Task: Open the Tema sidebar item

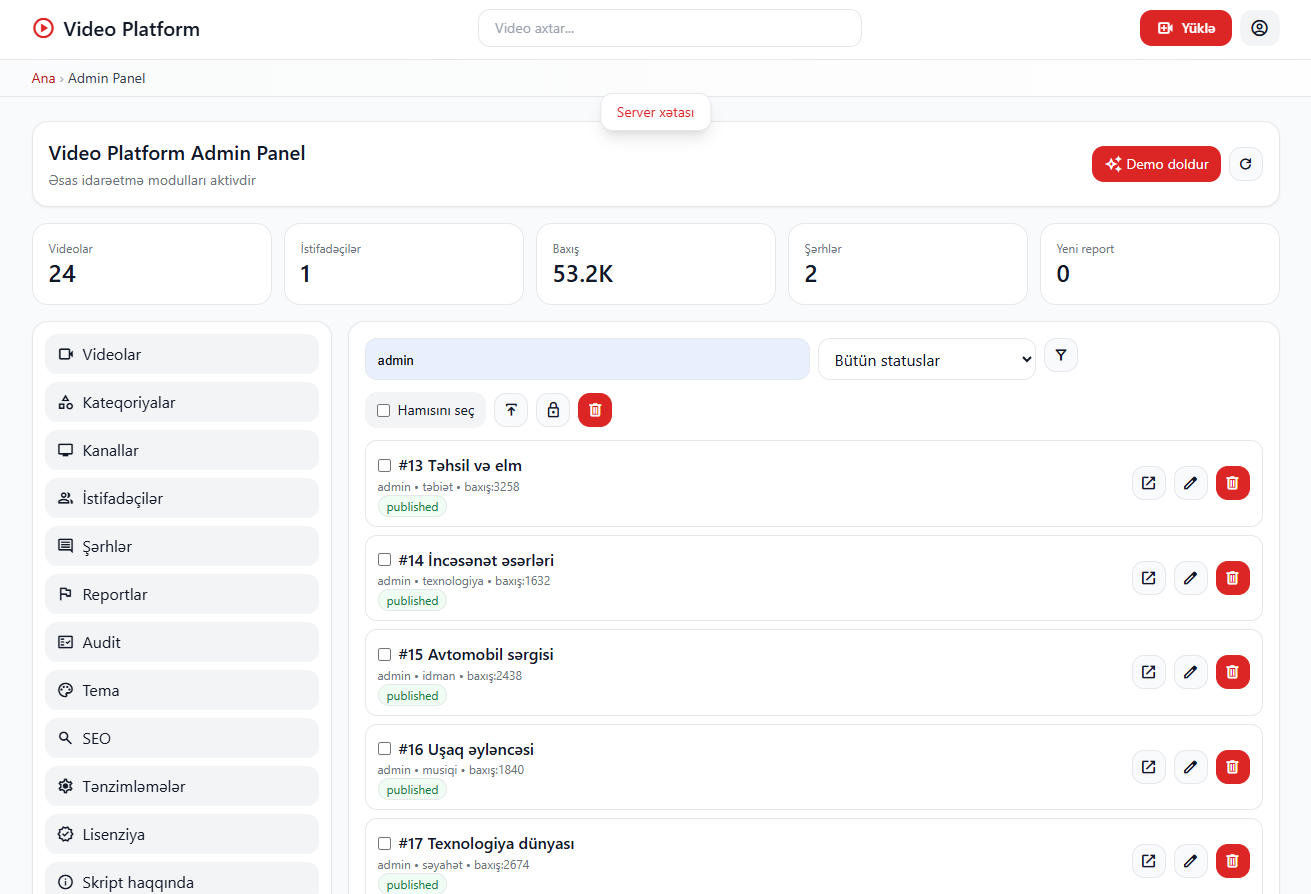Action: pyautogui.click(x=182, y=690)
